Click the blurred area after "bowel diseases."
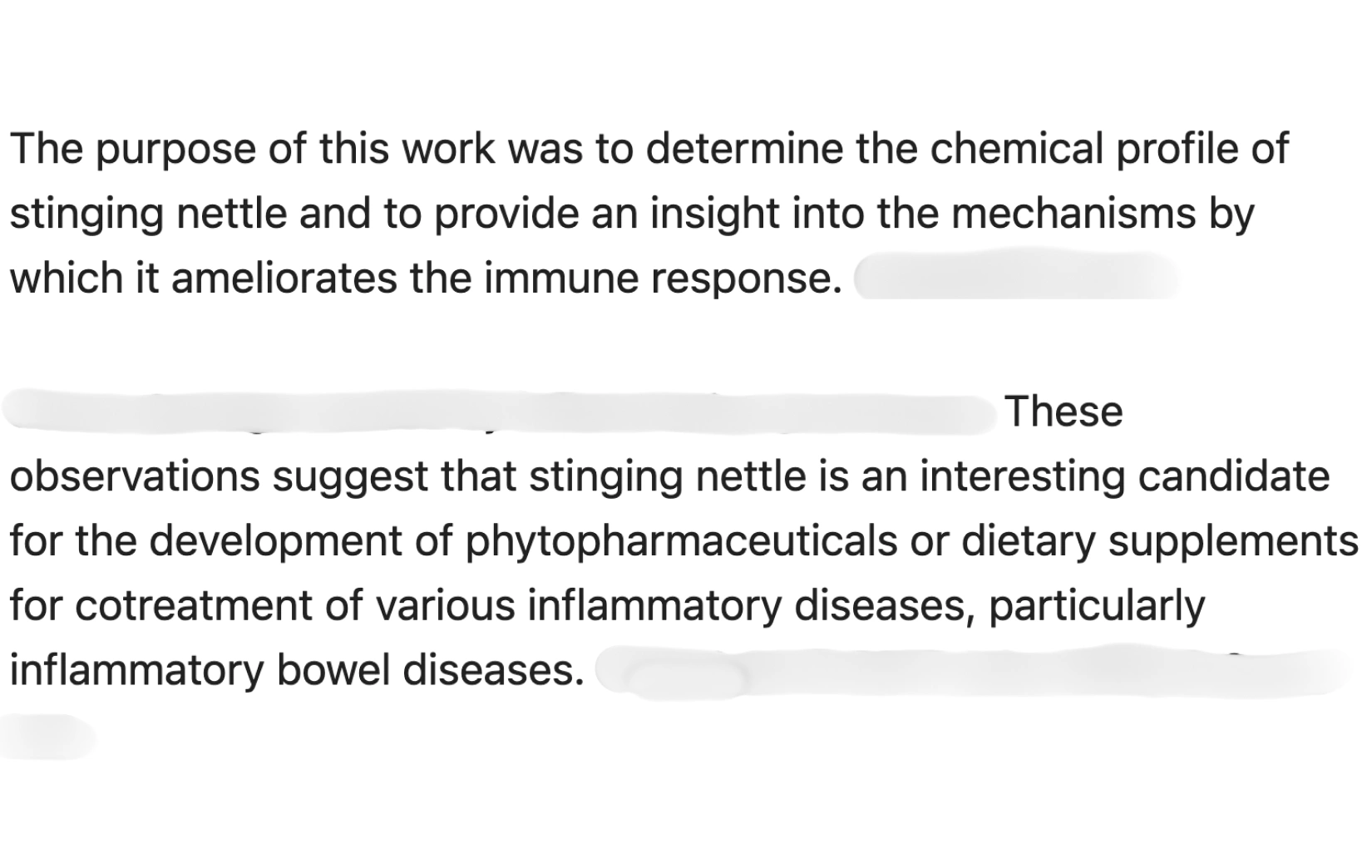 (x=973, y=673)
